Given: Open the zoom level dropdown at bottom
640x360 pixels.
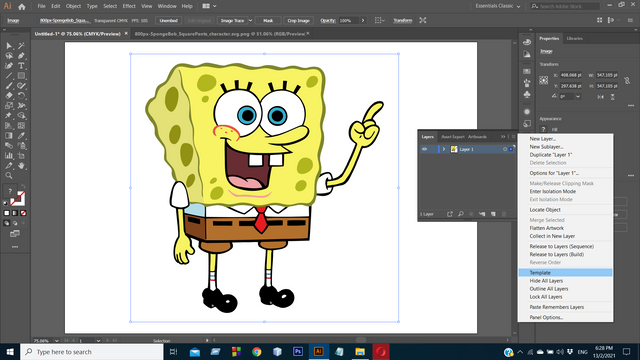Looking at the screenshot, I should pyautogui.click(x=56, y=340).
